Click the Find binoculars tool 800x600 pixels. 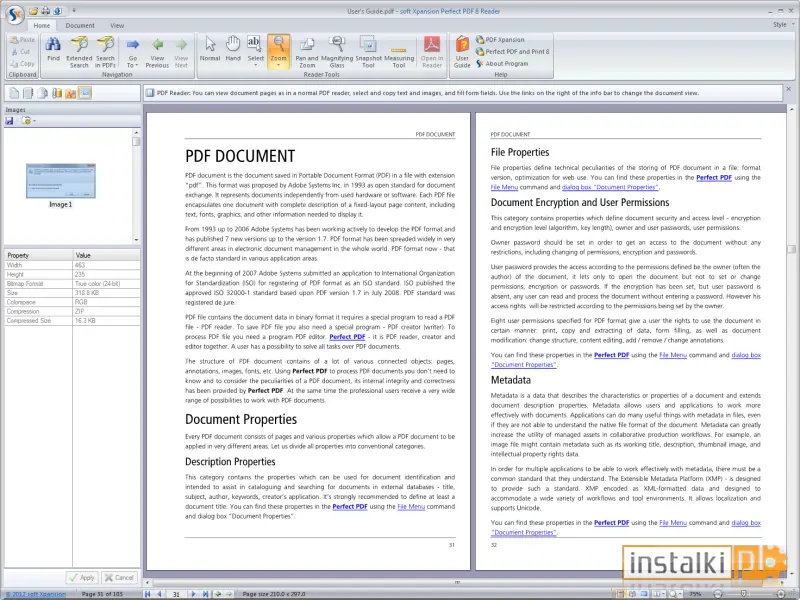pyautogui.click(x=53, y=50)
